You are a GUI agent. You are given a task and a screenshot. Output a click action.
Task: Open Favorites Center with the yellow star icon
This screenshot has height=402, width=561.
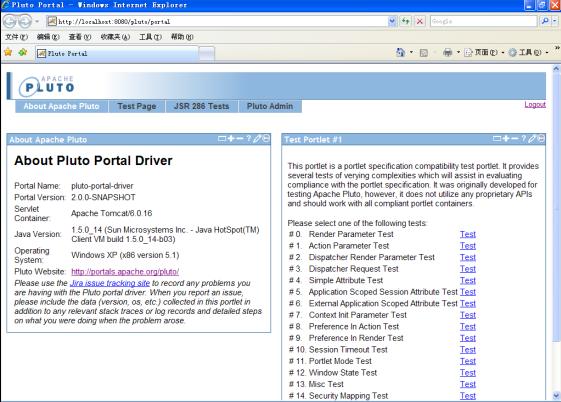8,53
